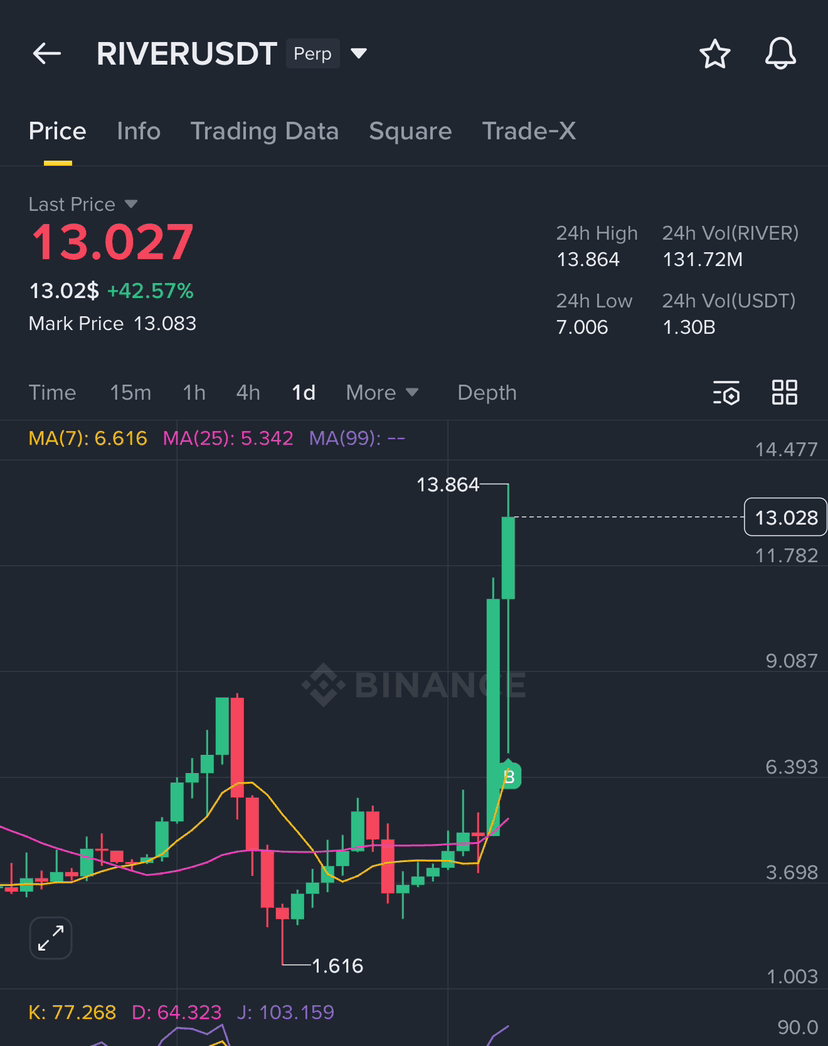Tap the 24h Vol(USDT) 1.30B value
Screen dimensions: 828x1046
[689, 328]
